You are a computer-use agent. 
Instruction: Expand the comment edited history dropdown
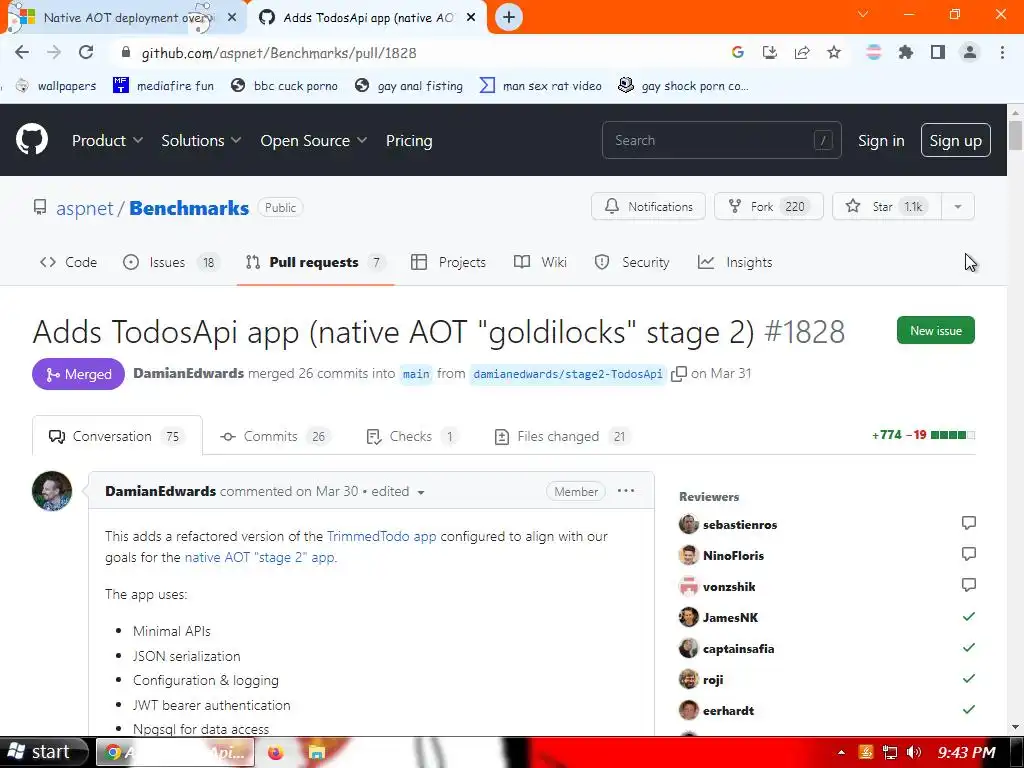point(421,492)
